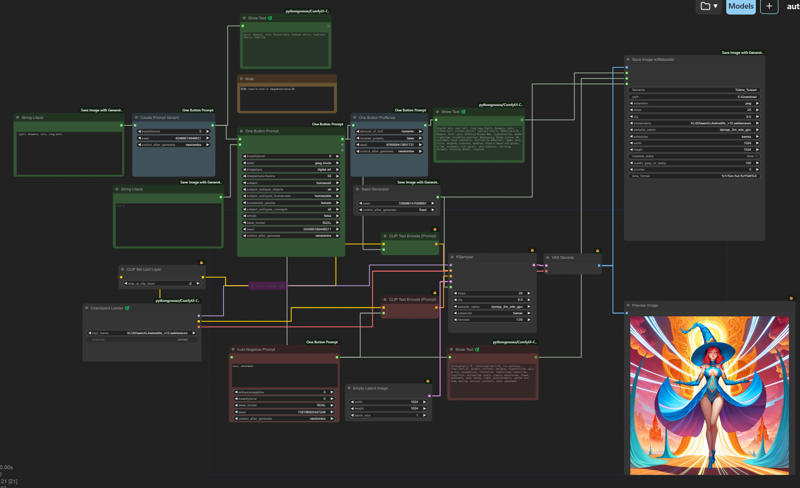Screen dimensions: 800x488
Task: Click blue image input socket on Preview Image
Action: 627,313
